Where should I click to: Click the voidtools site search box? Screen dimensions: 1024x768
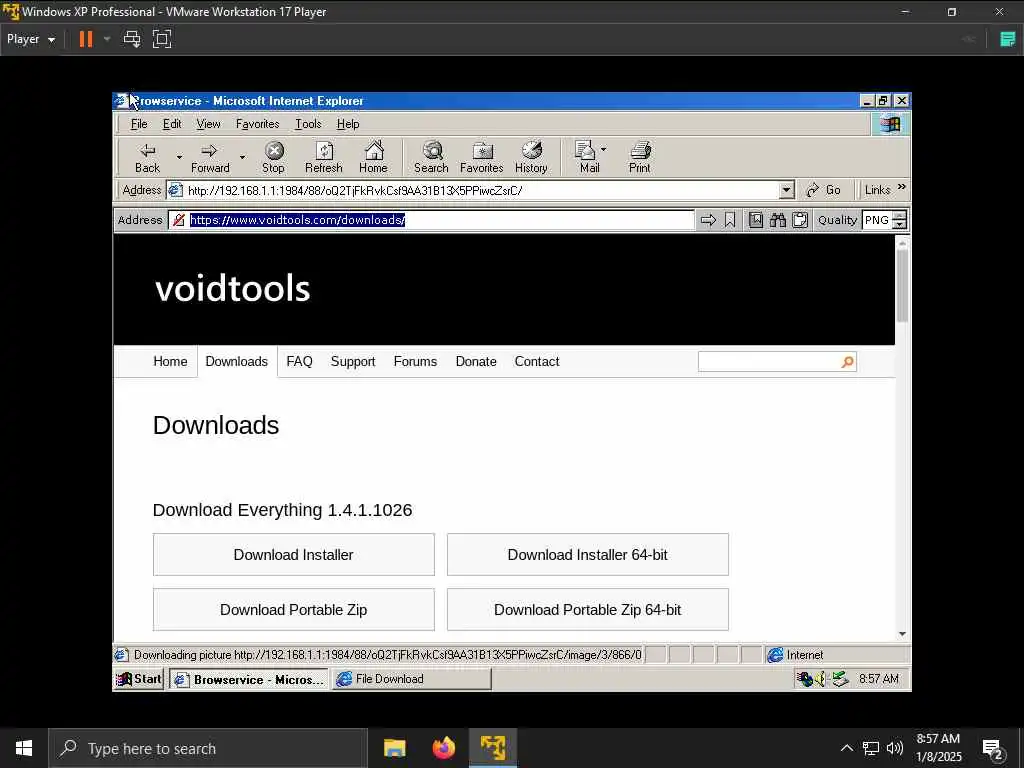(x=769, y=362)
